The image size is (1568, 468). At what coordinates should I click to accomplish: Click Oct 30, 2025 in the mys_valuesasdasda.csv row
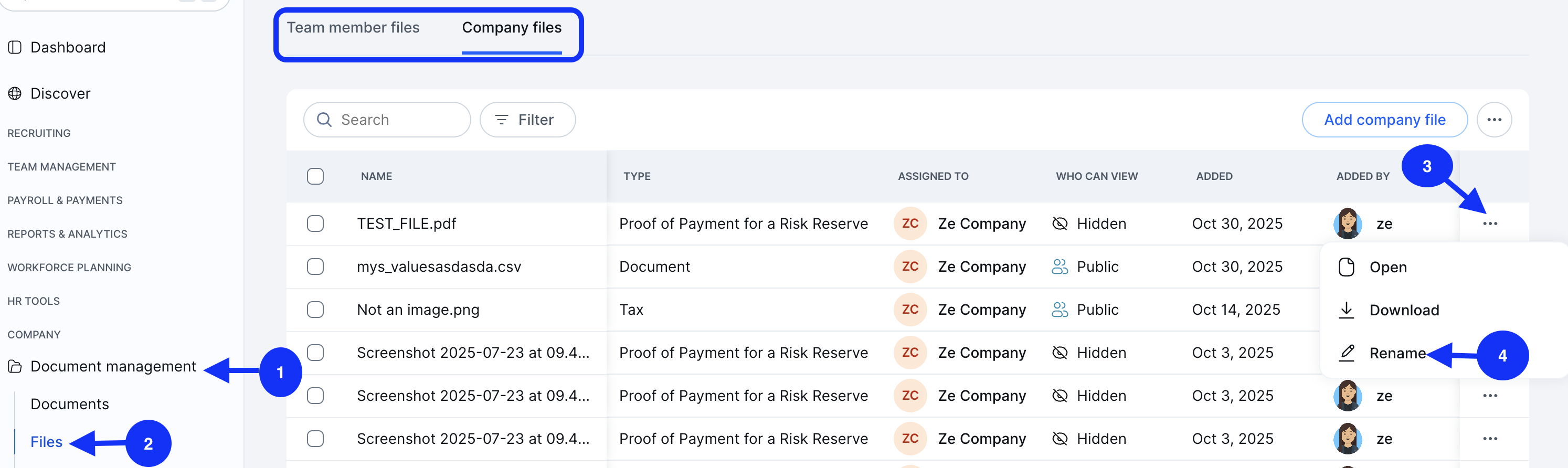point(1237,267)
